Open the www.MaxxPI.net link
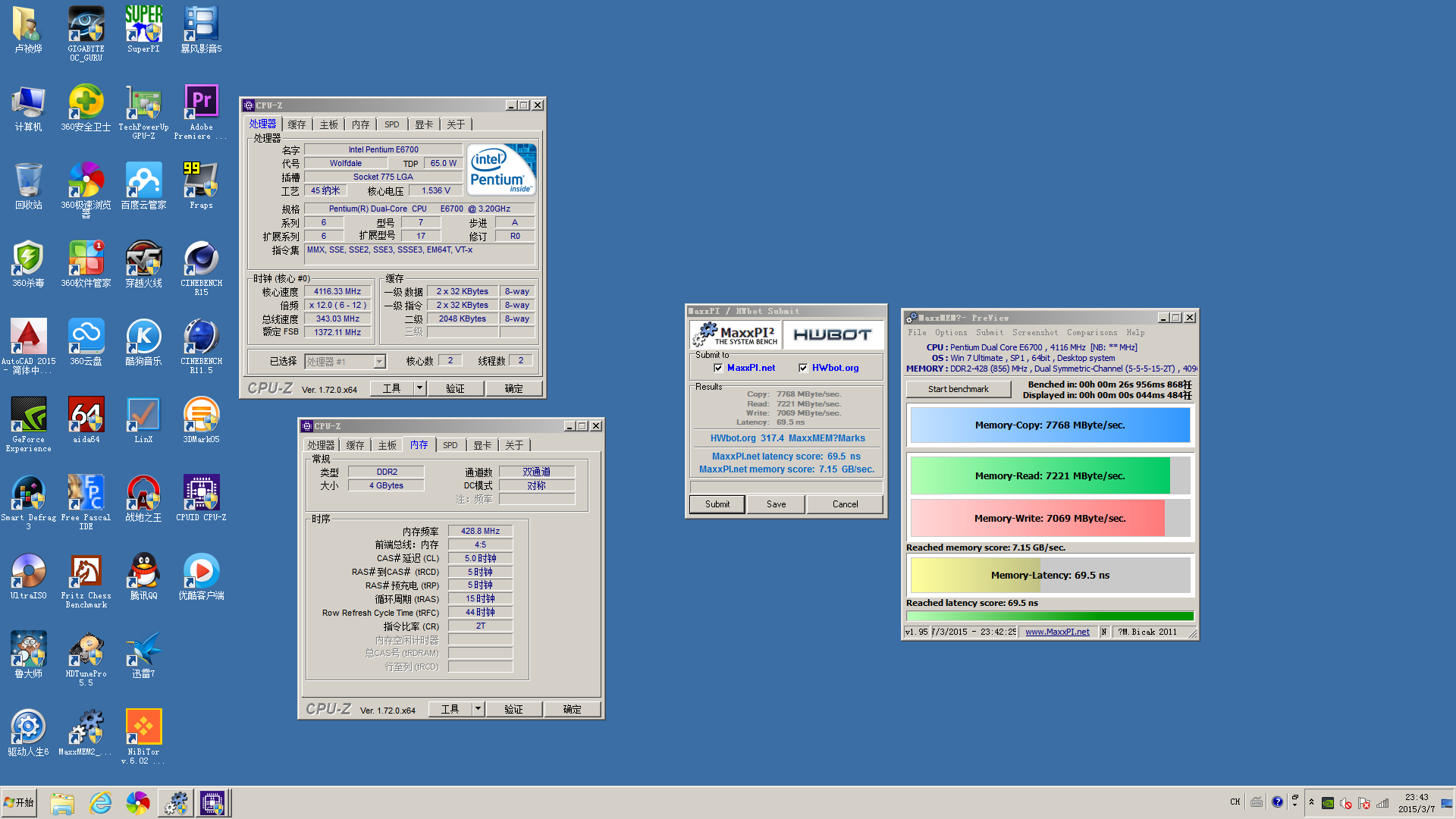The image size is (1456, 819). [x=1057, y=632]
